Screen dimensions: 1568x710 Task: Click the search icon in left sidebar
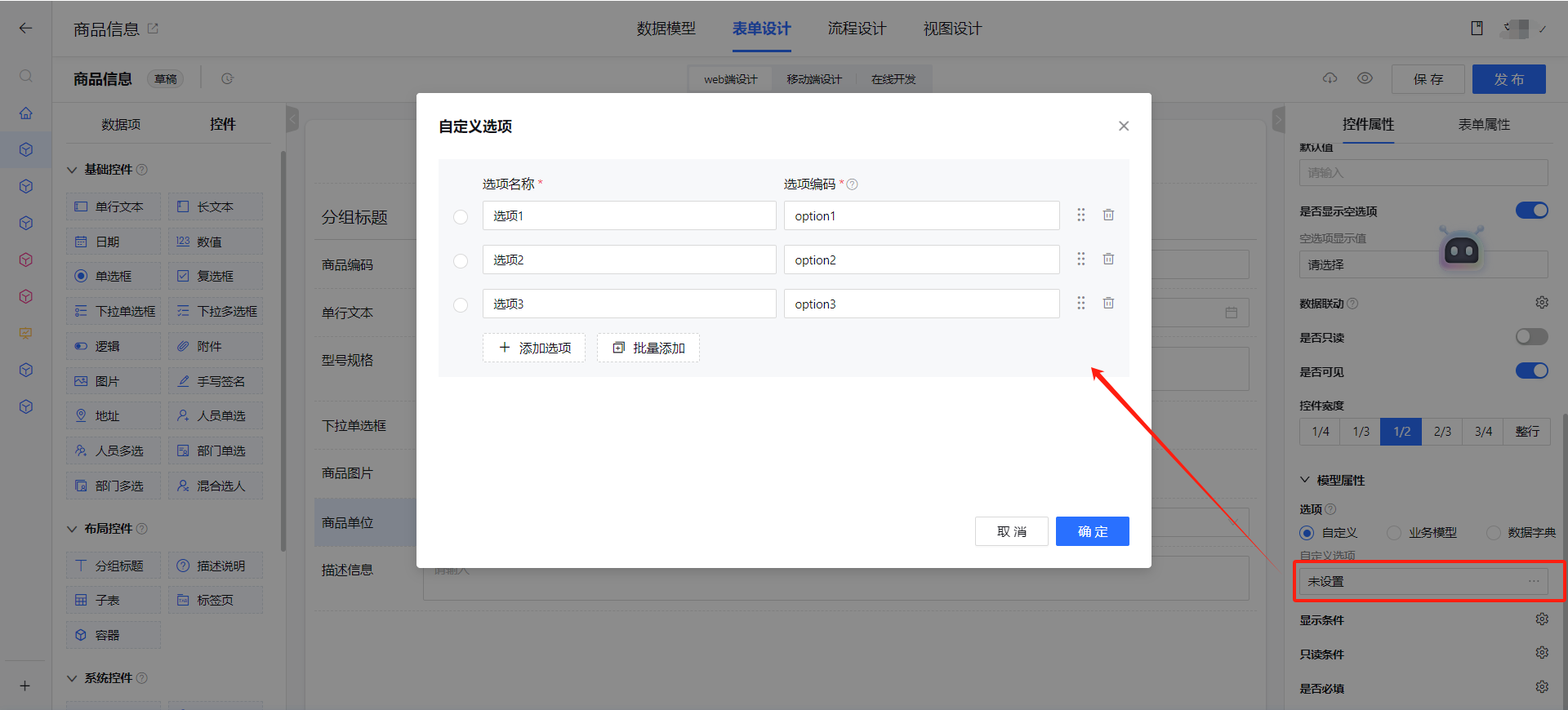(x=26, y=76)
